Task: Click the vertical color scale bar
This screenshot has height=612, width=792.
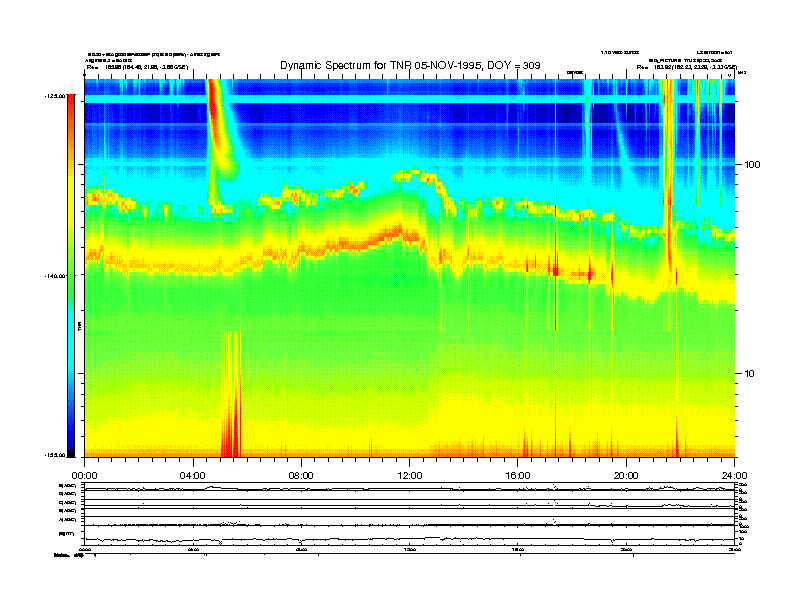Action: (x=71, y=276)
